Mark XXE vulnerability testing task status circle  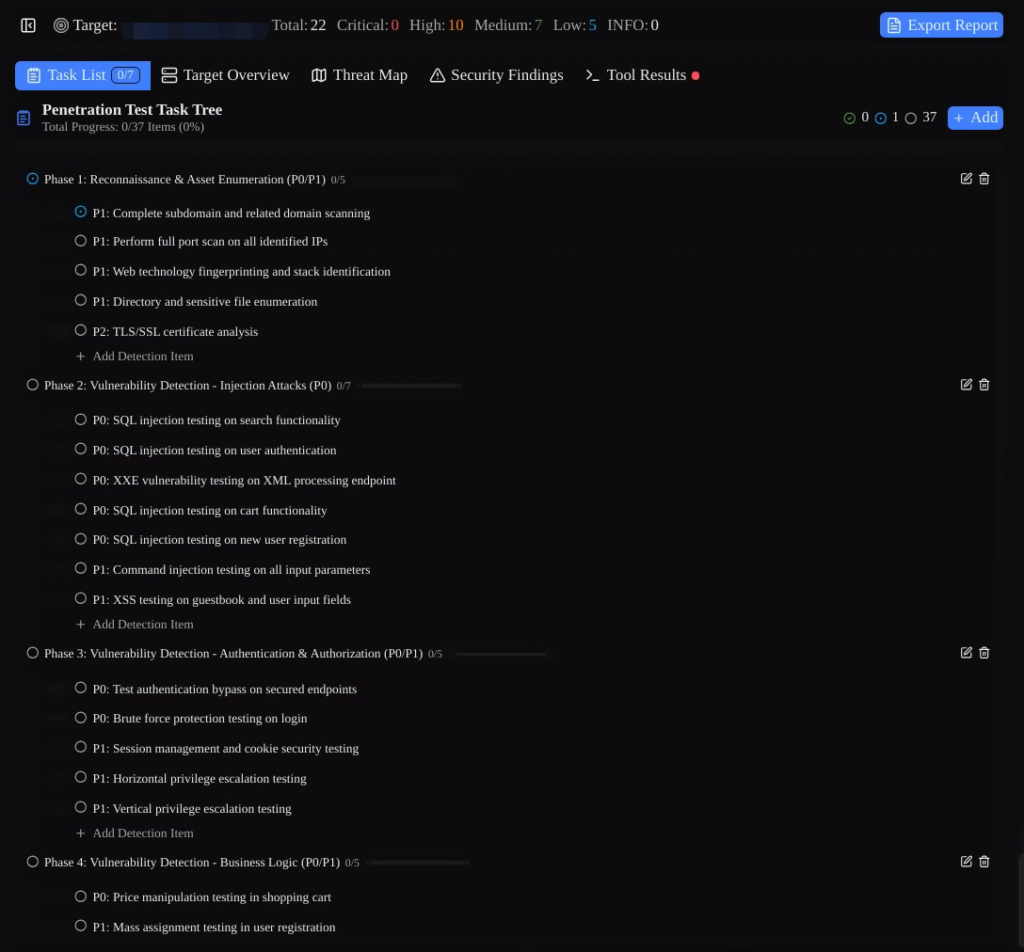coord(81,479)
